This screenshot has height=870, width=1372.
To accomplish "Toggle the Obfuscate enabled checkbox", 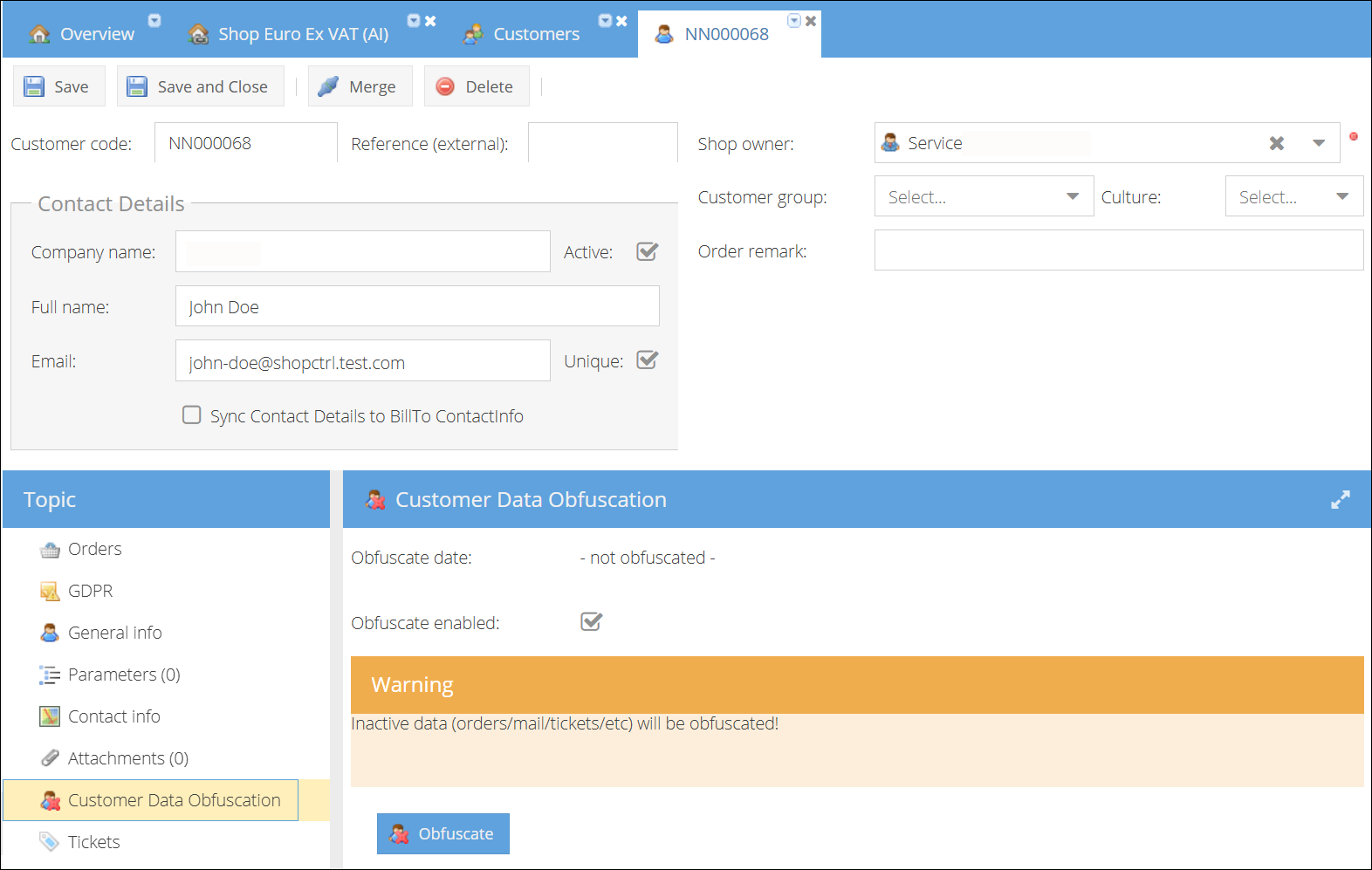I will (x=591, y=622).
